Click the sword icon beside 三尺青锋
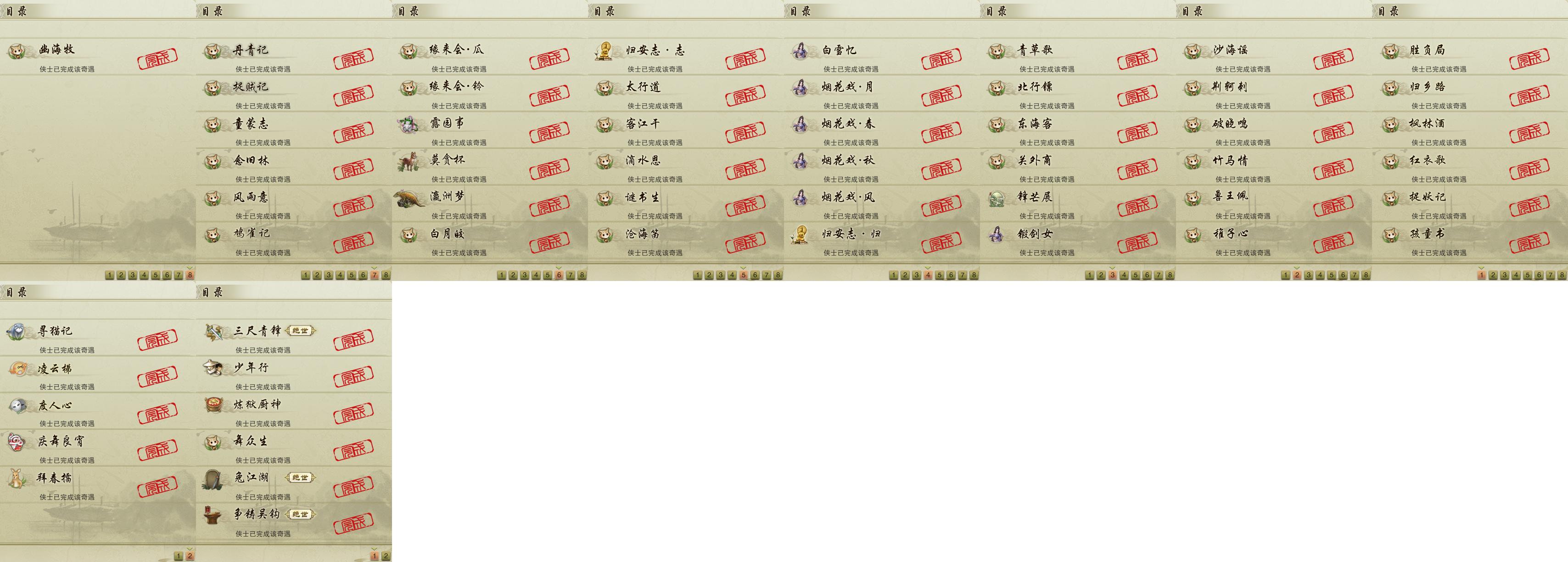The height and width of the screenshot is (562, 1568). click(214, 332)
